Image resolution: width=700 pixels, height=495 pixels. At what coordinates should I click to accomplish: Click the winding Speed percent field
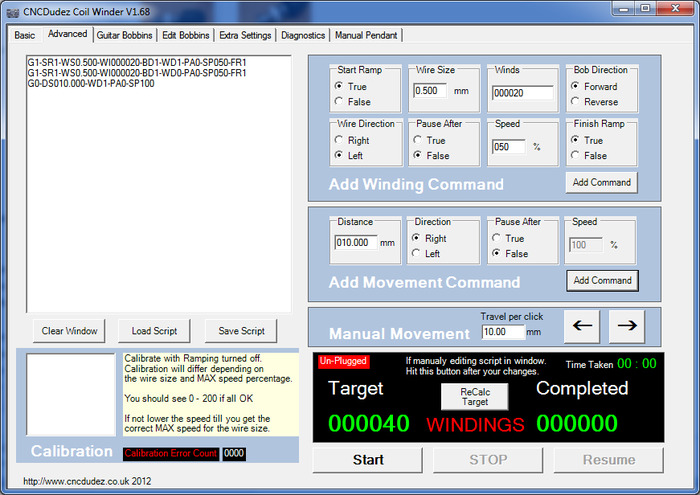point(509,147)
